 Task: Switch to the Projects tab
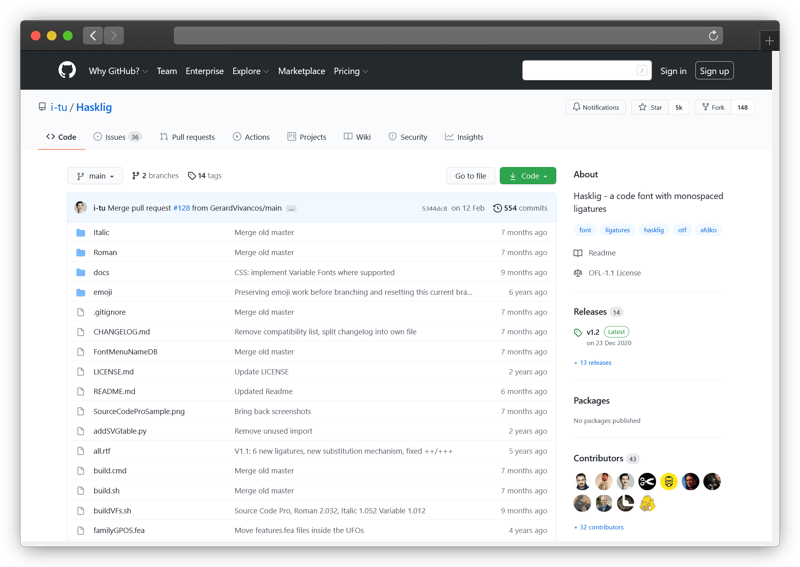[307, 137]
